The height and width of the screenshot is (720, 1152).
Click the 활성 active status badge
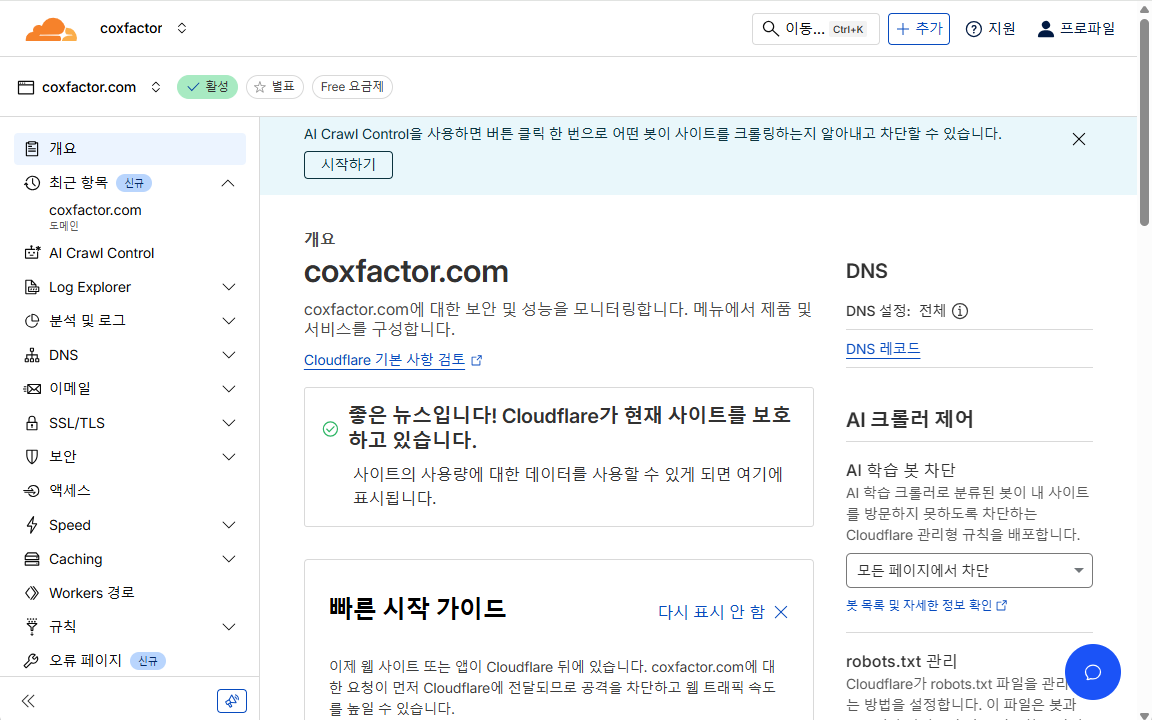[x=207, y=87]
